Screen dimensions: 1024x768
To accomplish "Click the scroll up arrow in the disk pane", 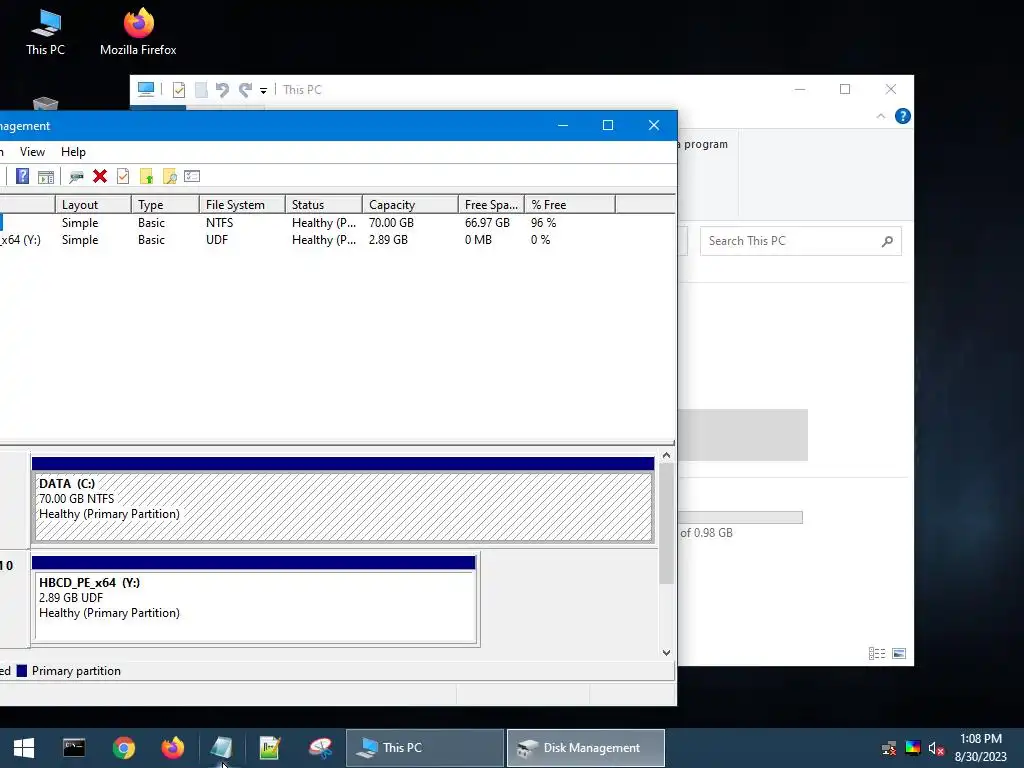I will (666, 455).
